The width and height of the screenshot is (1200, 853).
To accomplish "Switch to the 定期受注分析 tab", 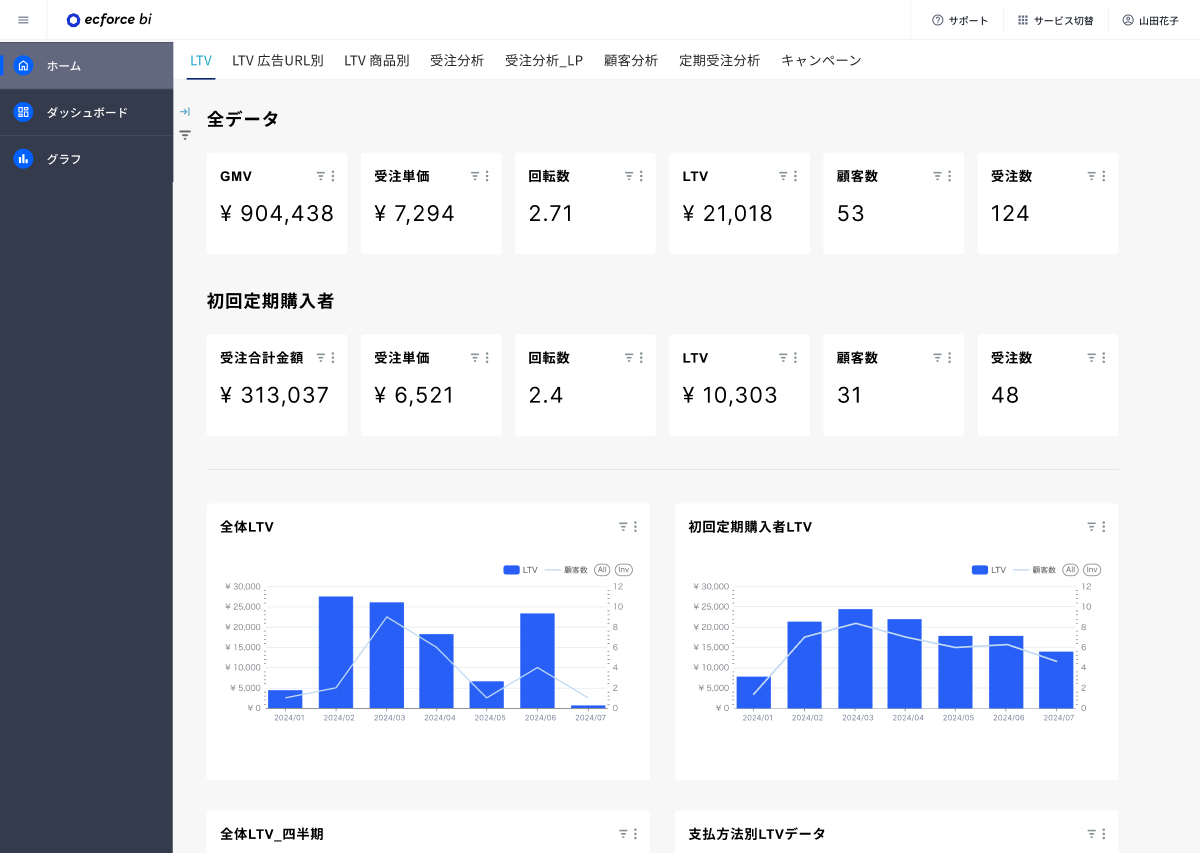I will 719,60.
